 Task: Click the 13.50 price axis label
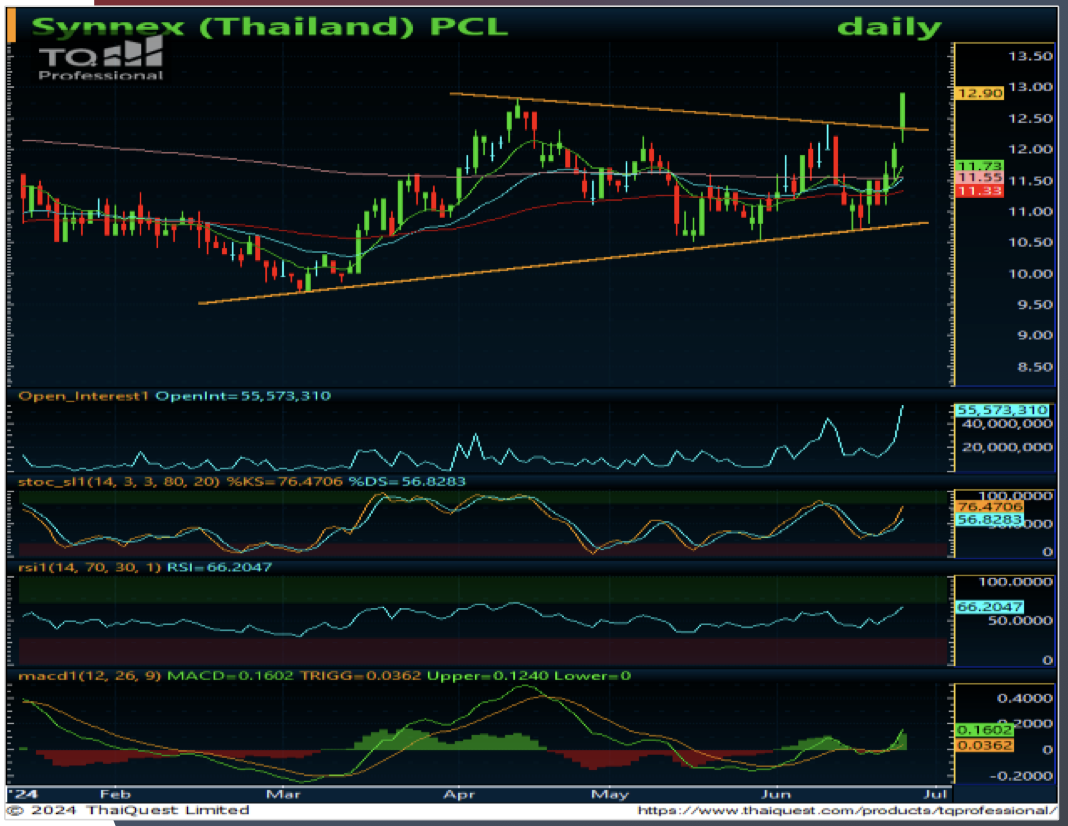1030,56
